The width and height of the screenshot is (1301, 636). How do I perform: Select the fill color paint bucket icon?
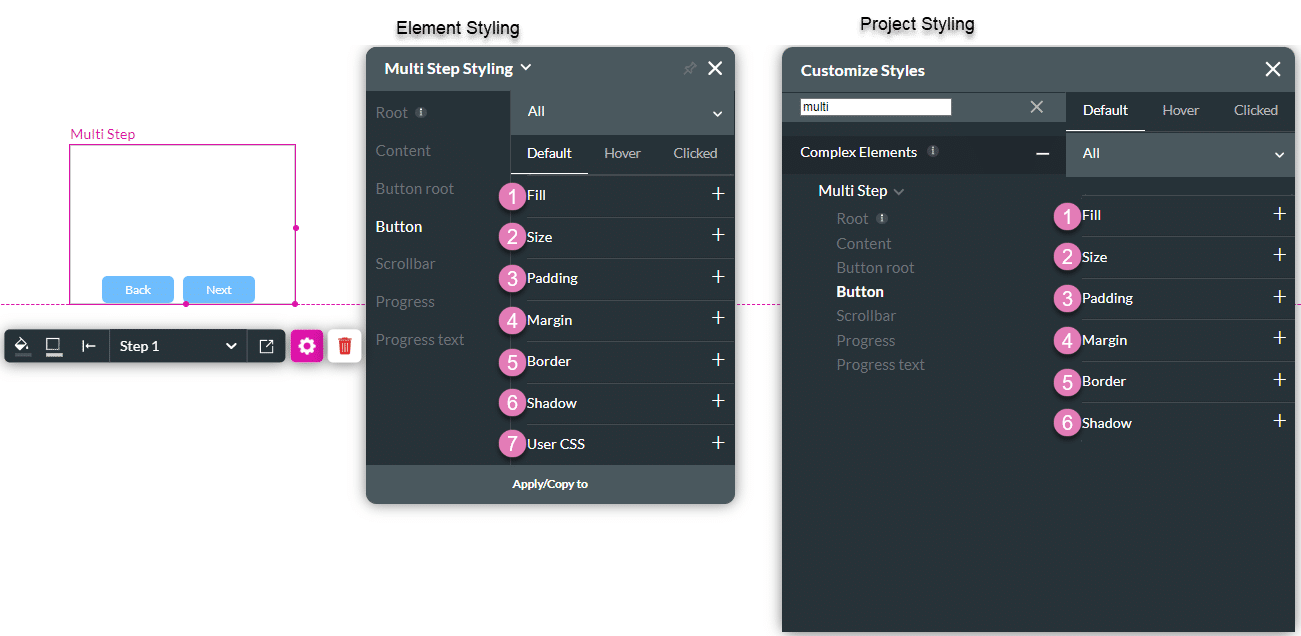[21, 345]
